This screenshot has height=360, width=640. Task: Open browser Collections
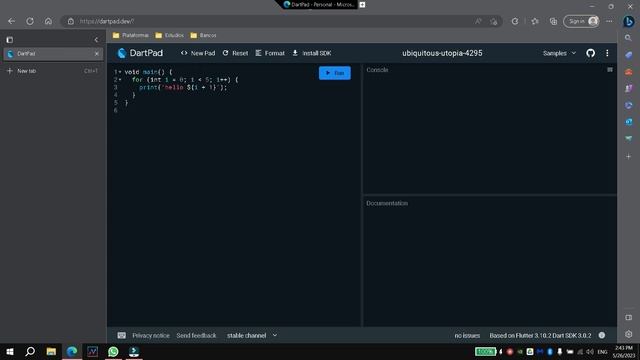point(553,21)
